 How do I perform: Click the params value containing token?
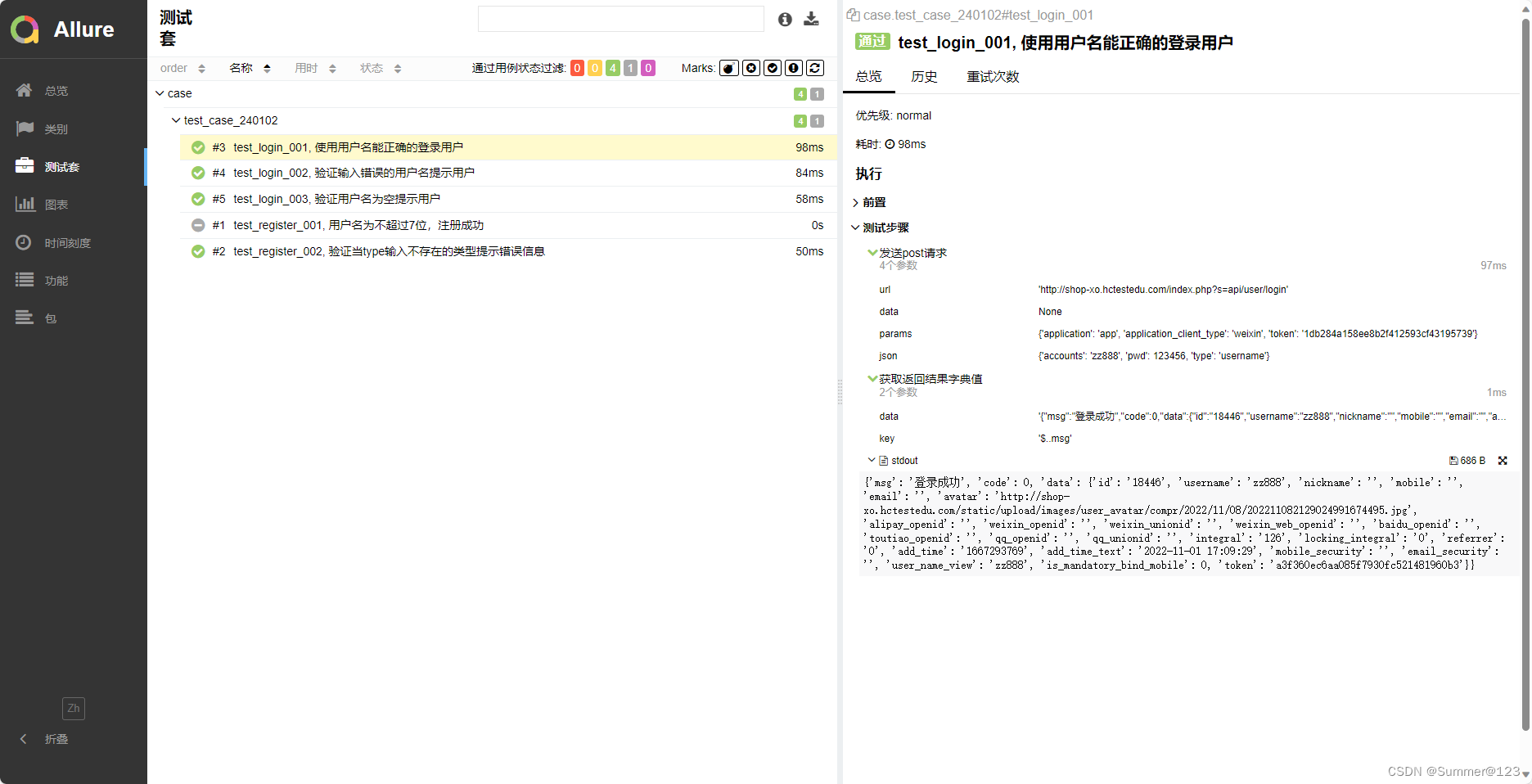click(x=1258, y=334)
